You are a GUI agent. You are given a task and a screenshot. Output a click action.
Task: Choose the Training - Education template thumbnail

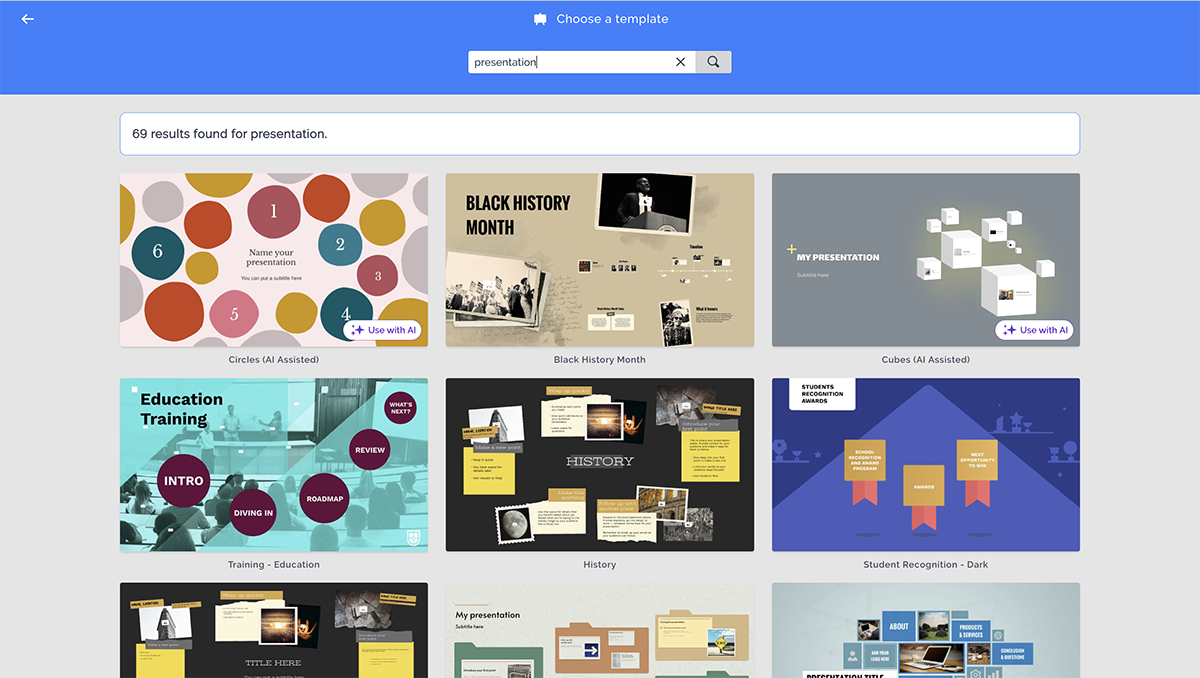pos(274,465)
